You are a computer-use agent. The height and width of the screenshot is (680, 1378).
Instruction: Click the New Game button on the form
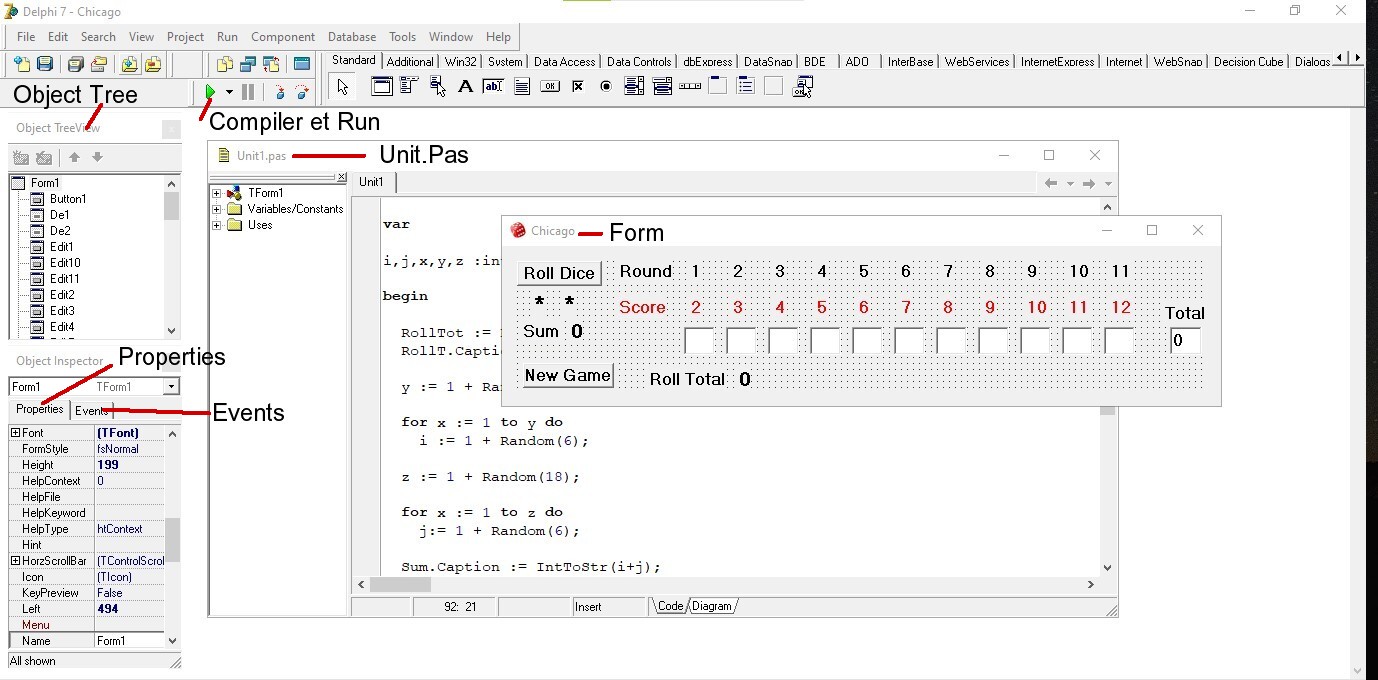pyautogui.click(x=567, y=375)
